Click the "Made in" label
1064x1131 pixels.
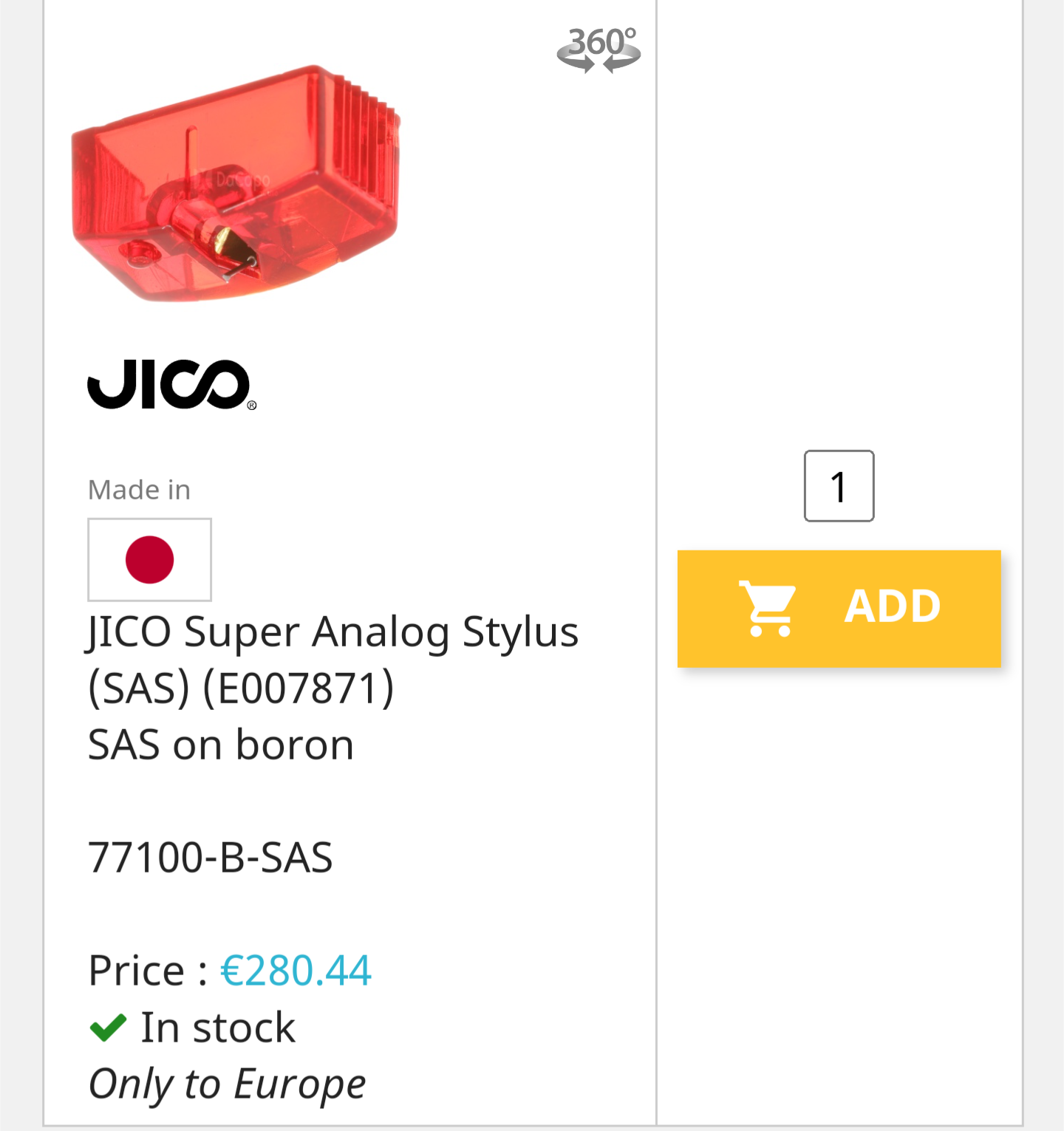[x=139, y=490]
